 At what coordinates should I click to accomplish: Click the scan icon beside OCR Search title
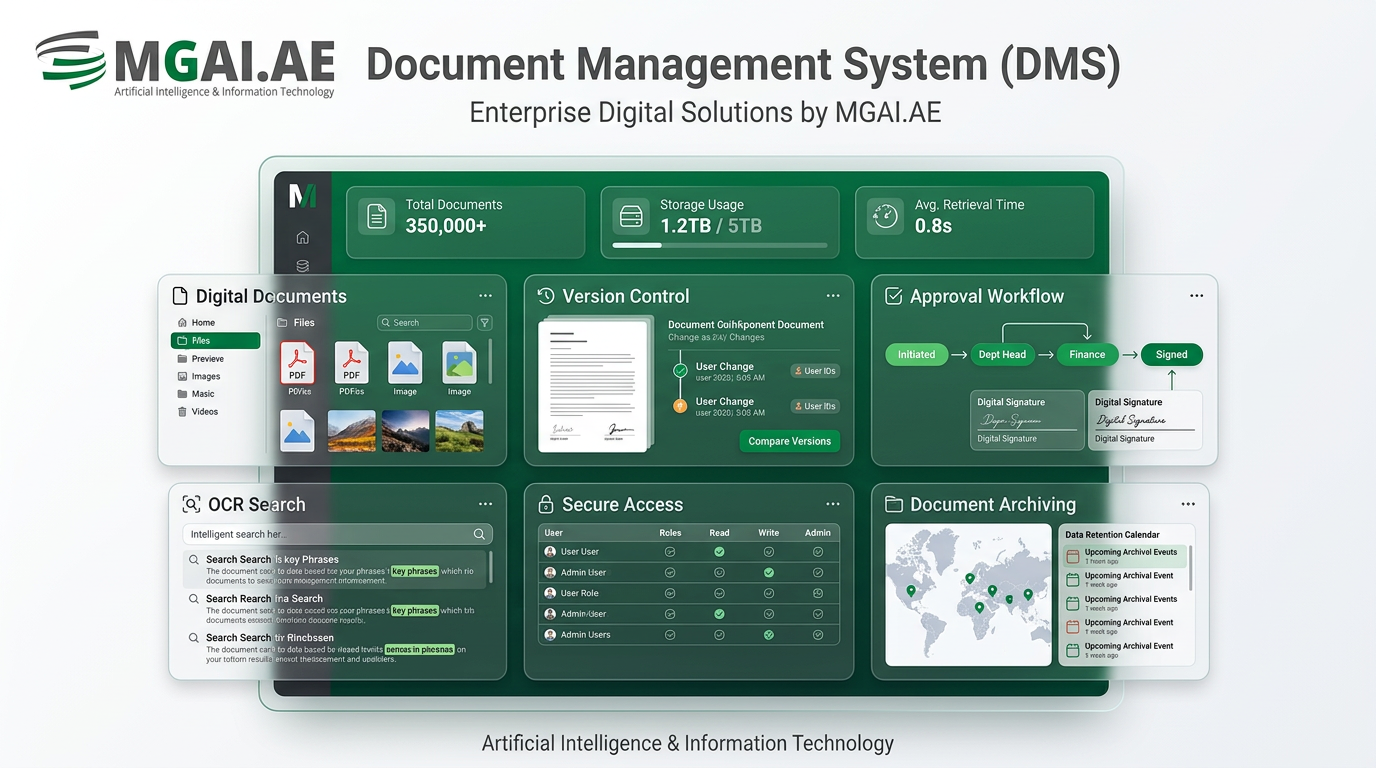pyautogui.click(x=191, y=504)
